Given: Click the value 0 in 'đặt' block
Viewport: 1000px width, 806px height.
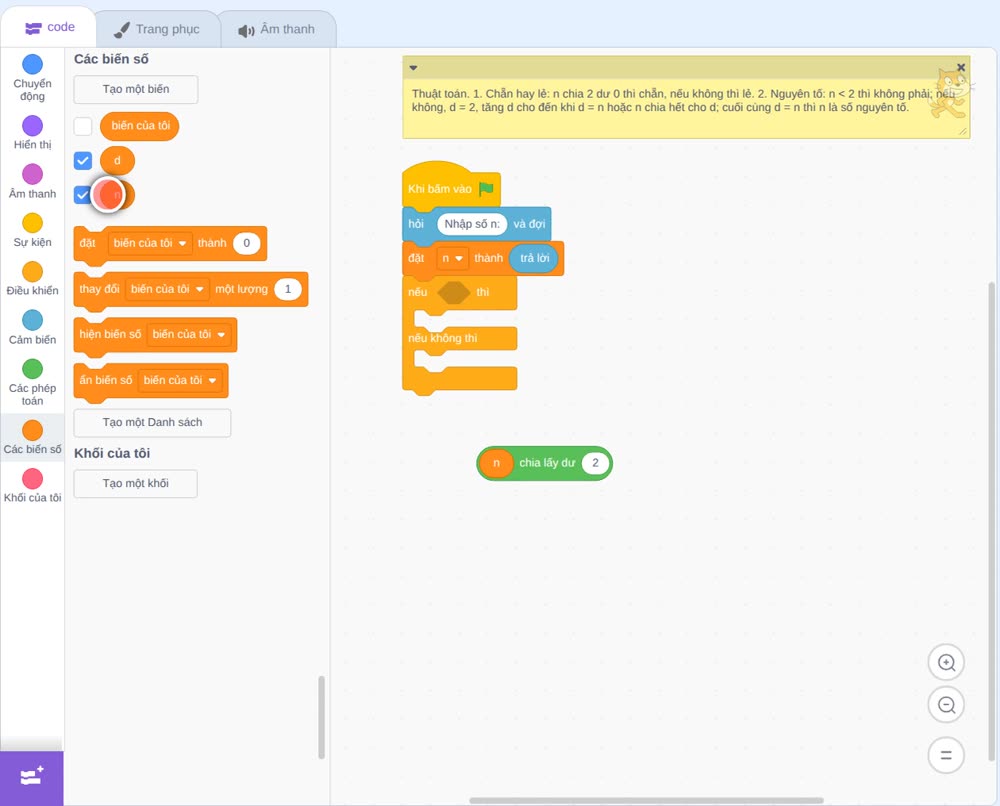Looking at the screenshot, I should [x=247, y=243].
